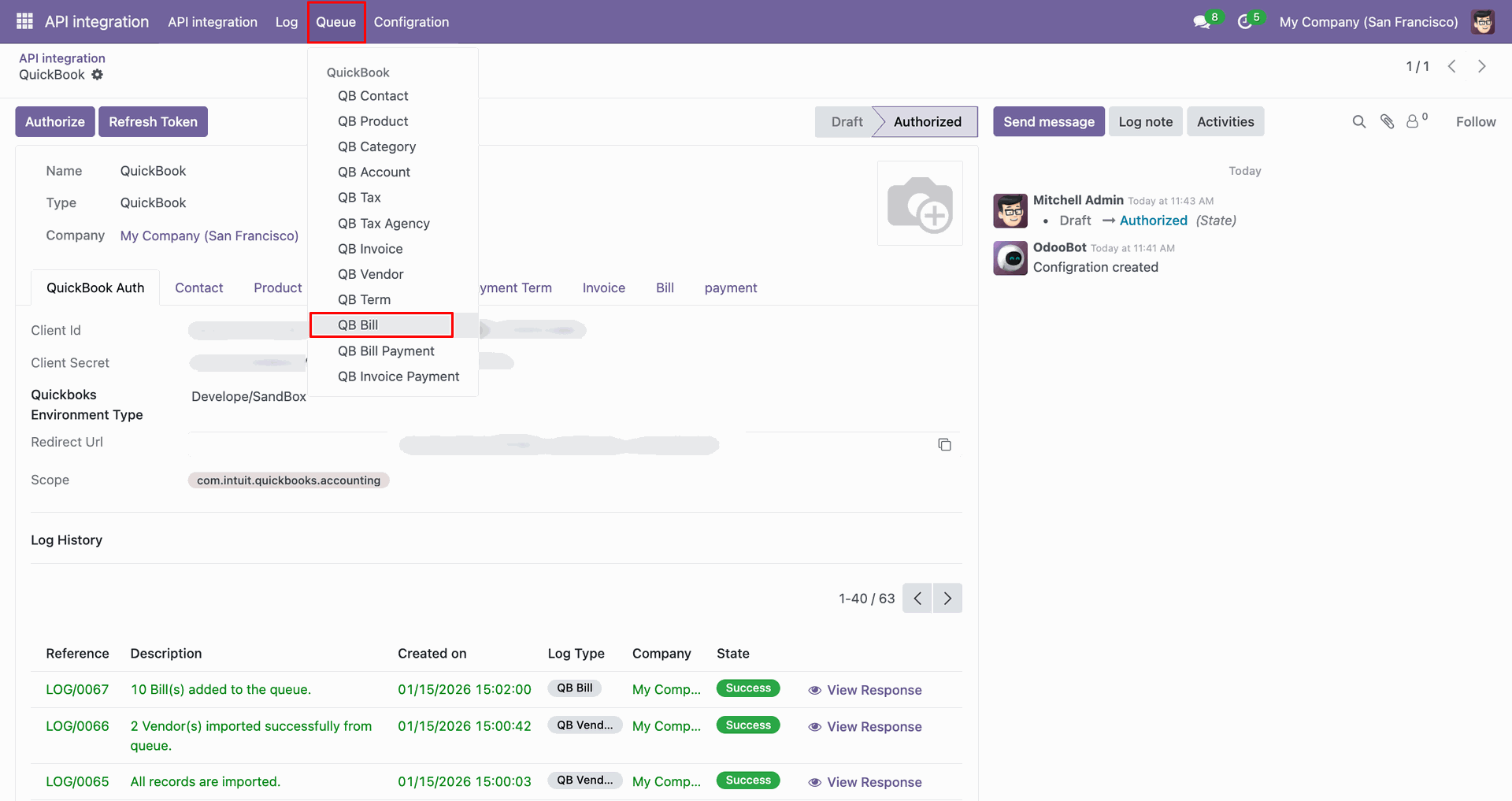This screenshot has height=801, width=1512.
Task: Open the API integration menu item
Action: [x=213, y=22]
